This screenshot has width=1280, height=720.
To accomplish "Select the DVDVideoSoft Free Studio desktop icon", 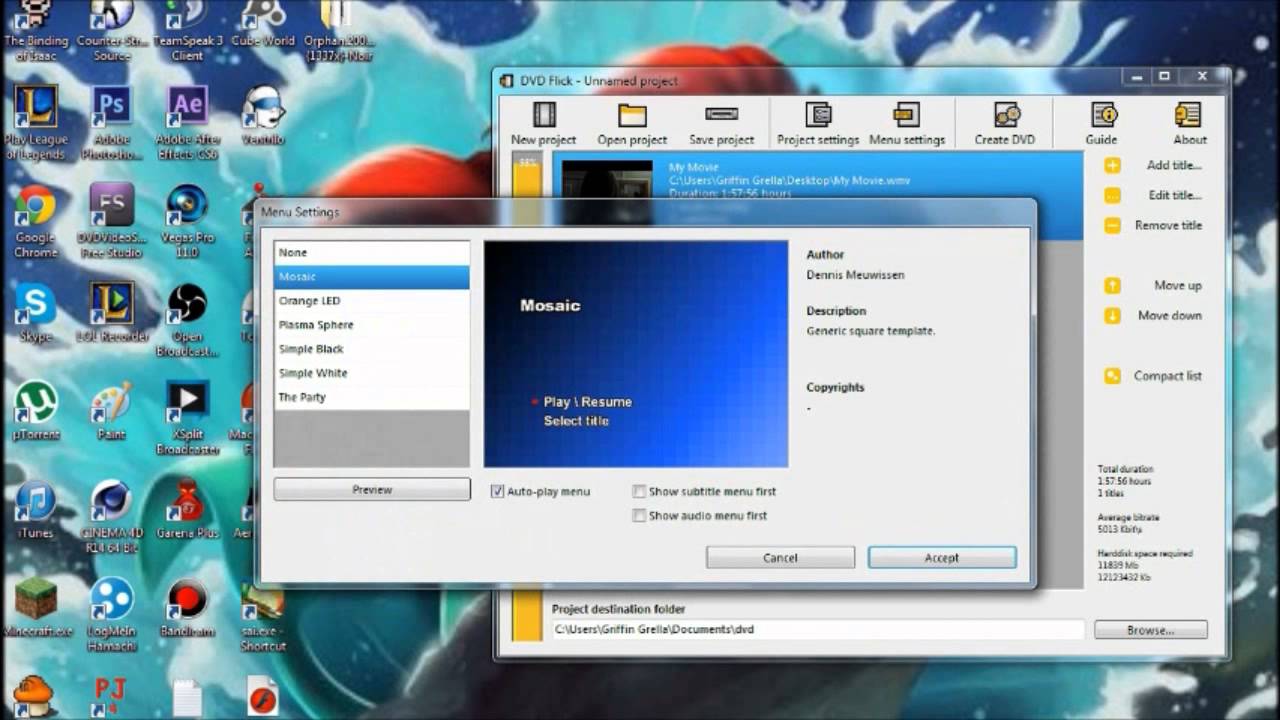I will 112,222.
